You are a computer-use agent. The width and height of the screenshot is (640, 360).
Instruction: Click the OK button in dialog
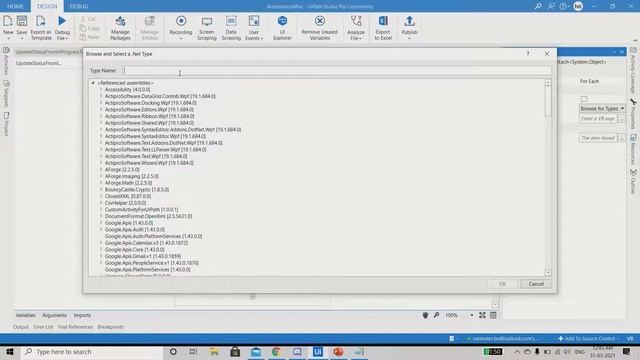coord(502,284)
